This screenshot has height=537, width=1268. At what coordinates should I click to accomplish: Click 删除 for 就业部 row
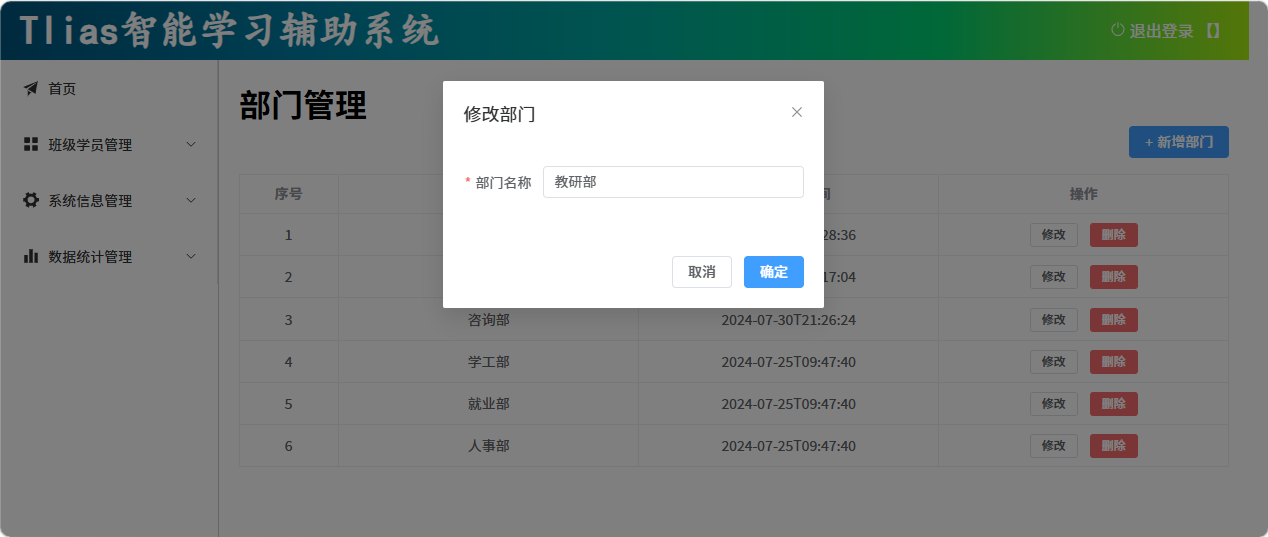tap(1114, 404)
